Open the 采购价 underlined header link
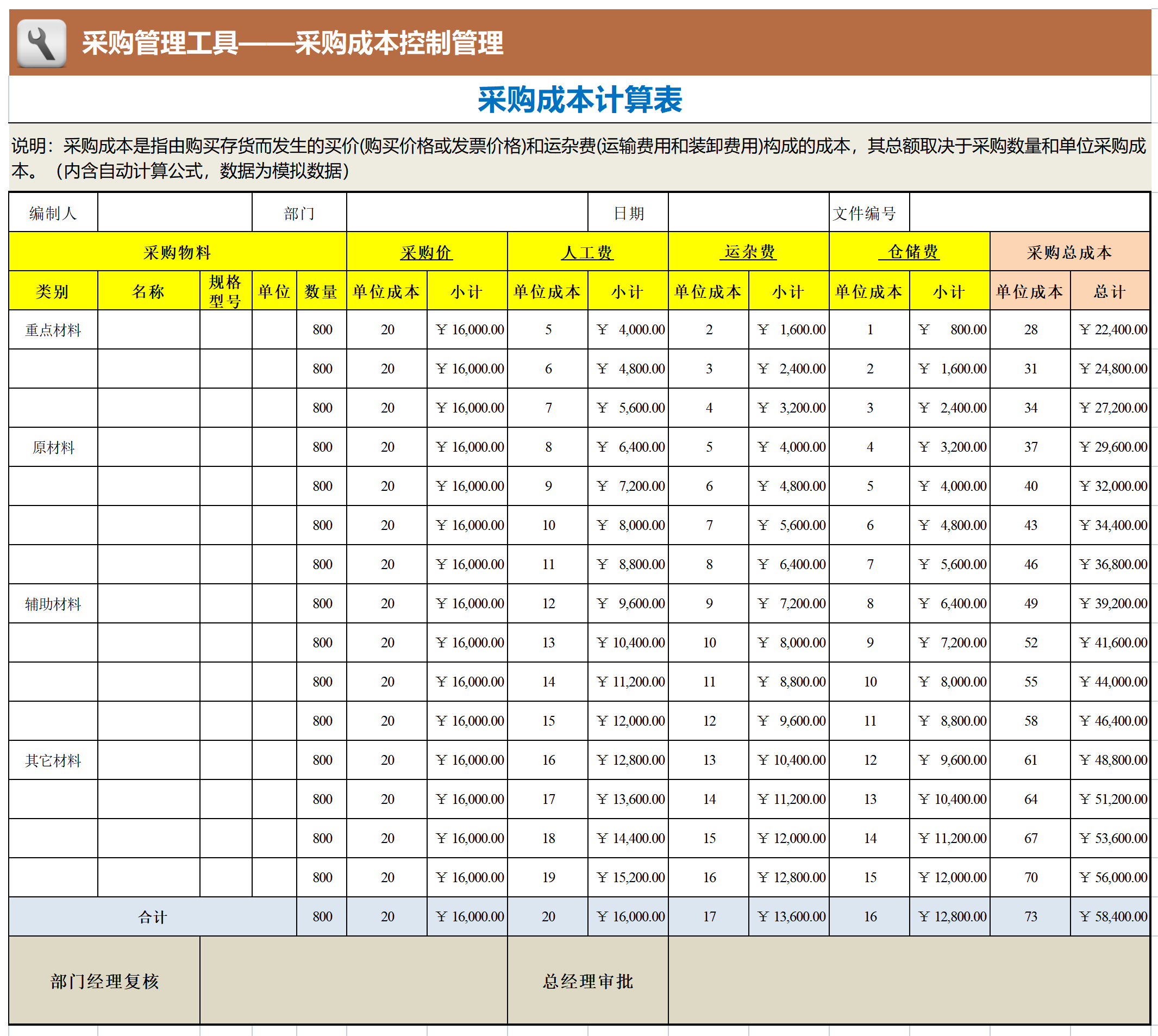 (426, 252)
